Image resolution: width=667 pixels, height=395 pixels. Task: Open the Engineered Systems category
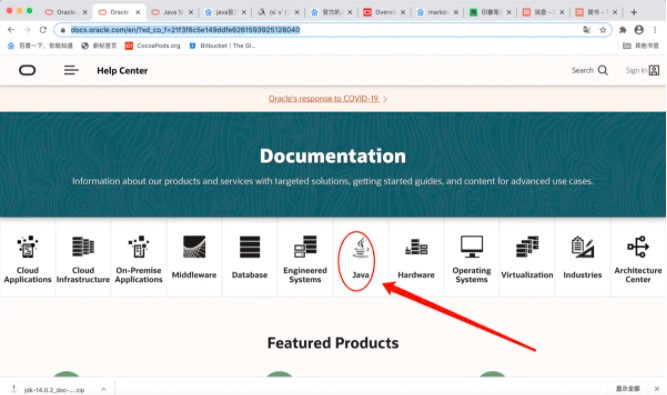pos(305,257)
